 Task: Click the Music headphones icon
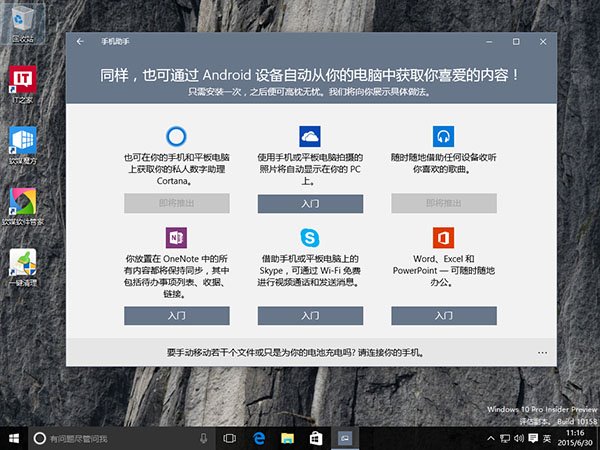tap(443, 136)
